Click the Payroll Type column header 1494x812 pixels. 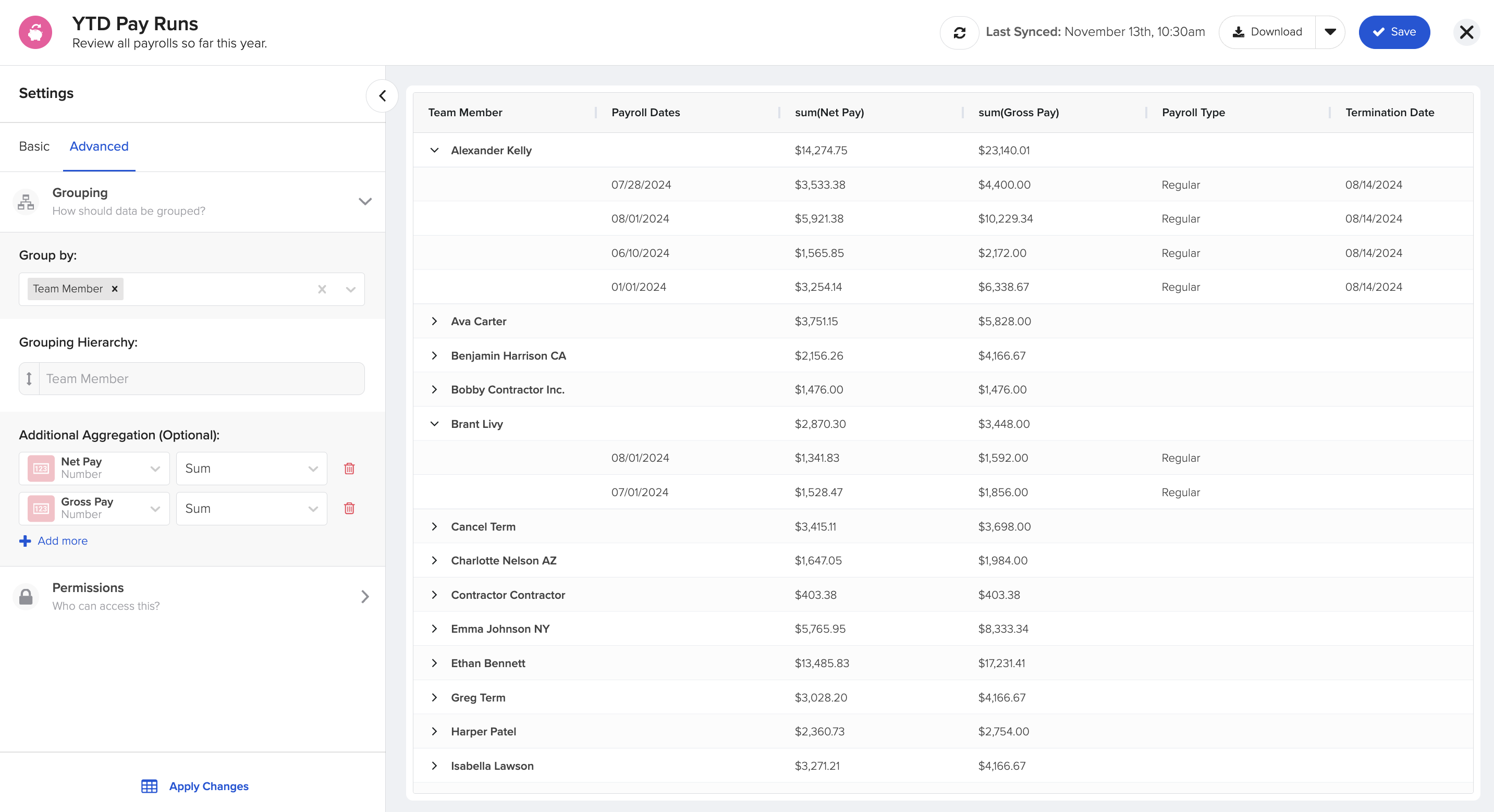tap(1194, 113)
